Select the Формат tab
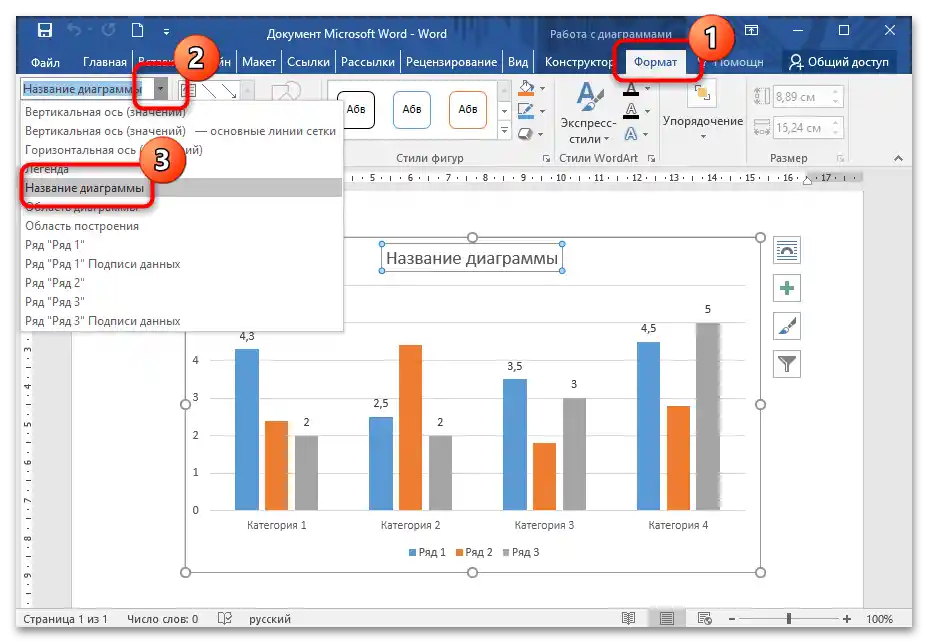Viewport: 928px width, 643px height. pos(655,62)
